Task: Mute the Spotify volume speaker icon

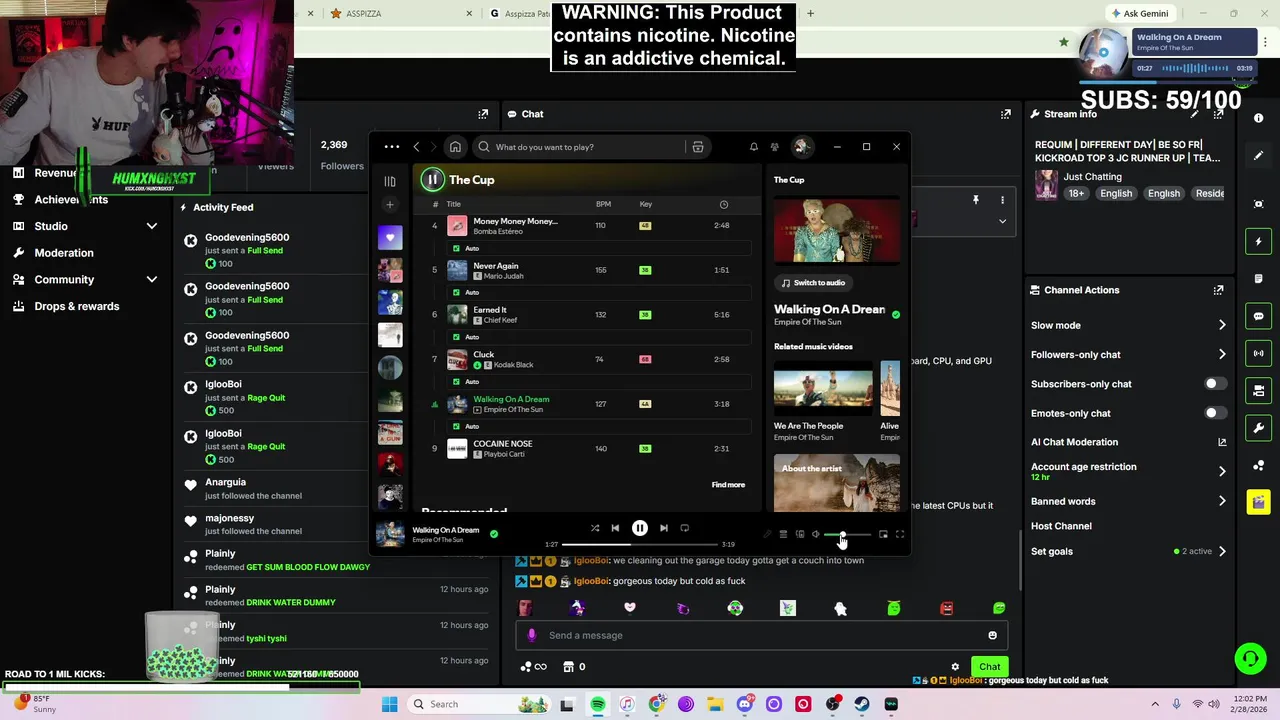Action: [x=816, y=534]
